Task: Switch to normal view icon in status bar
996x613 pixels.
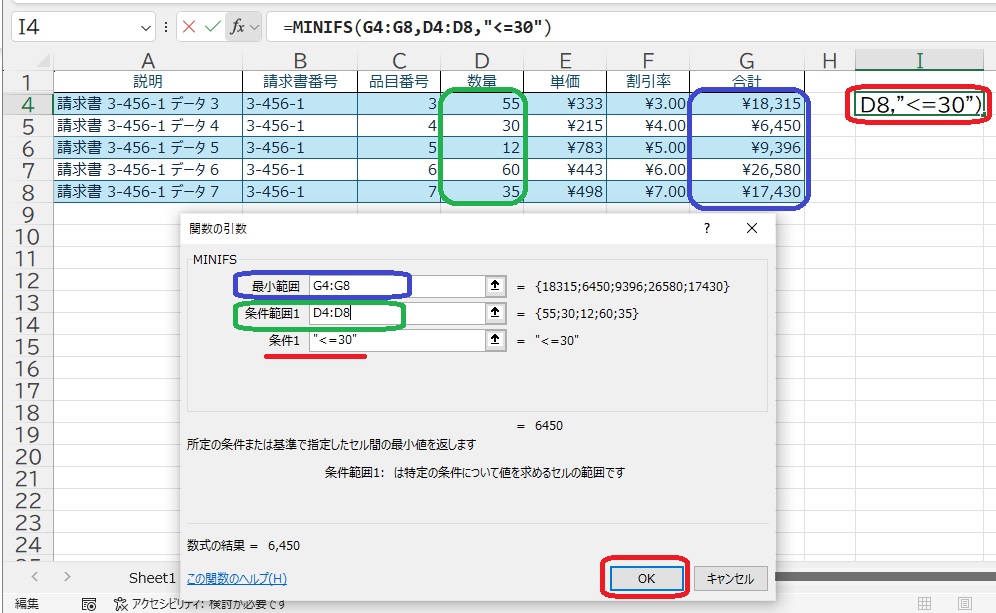Action: coord(925,603)
